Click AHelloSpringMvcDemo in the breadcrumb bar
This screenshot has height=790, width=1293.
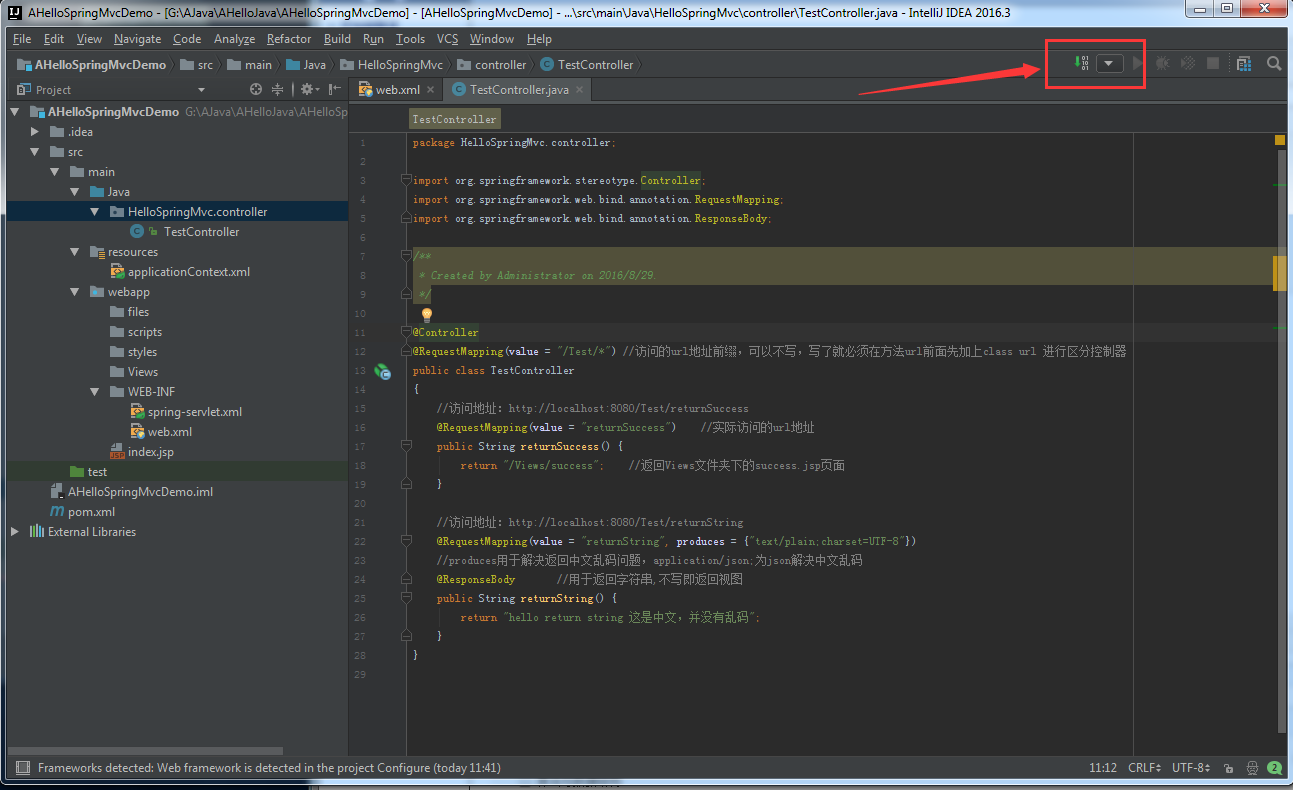[x=91, y=64]
